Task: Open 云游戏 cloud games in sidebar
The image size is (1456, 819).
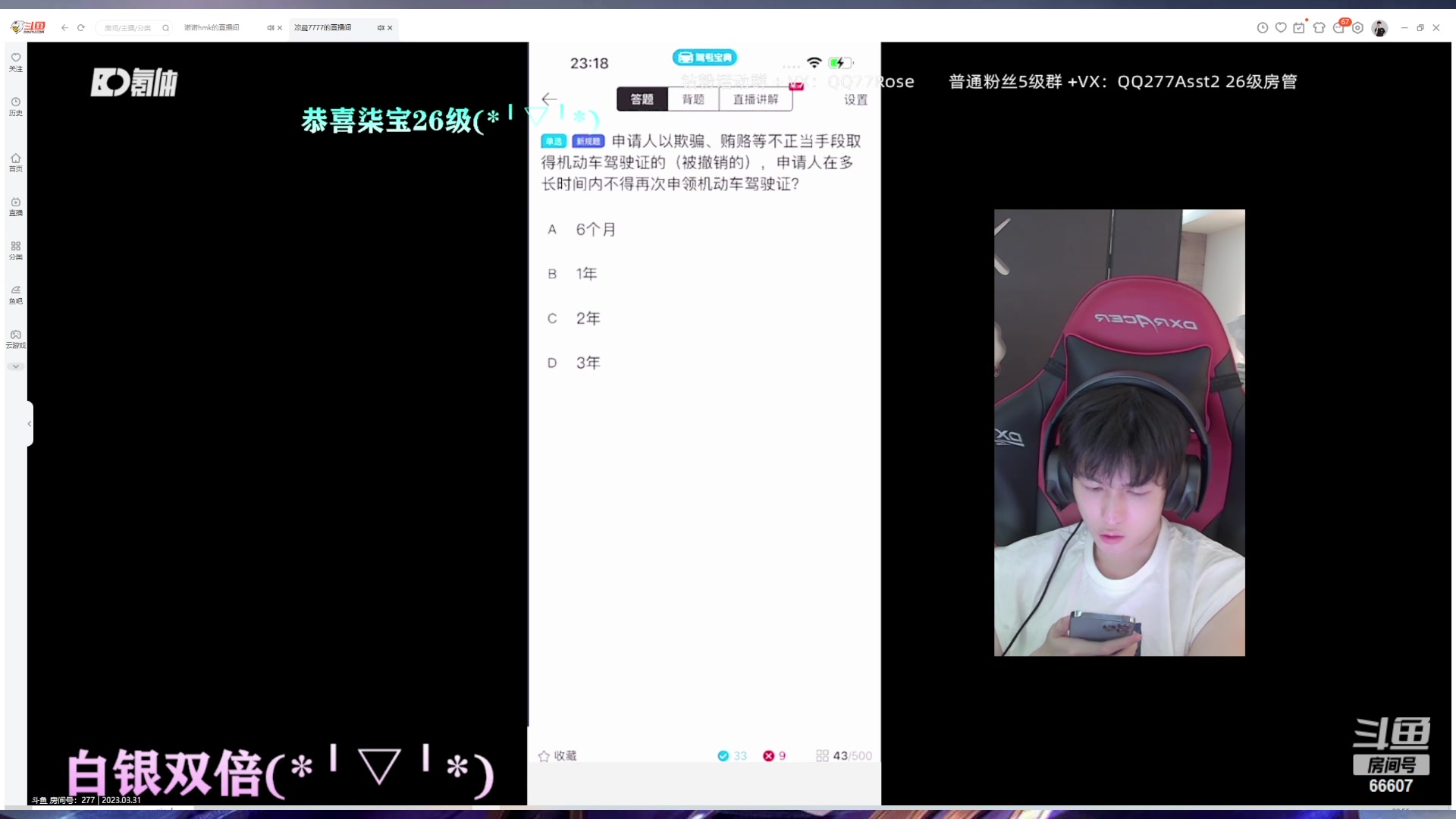Action: pyautogui.click(x=15, y=338)
